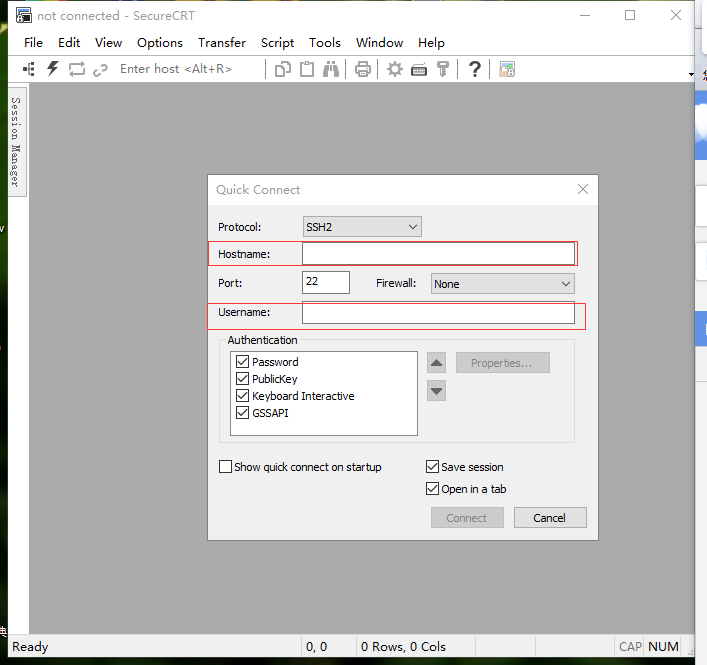The image size is (707, 665).
Task: Open the Session Manager side tab
Action: click(15, 141)
